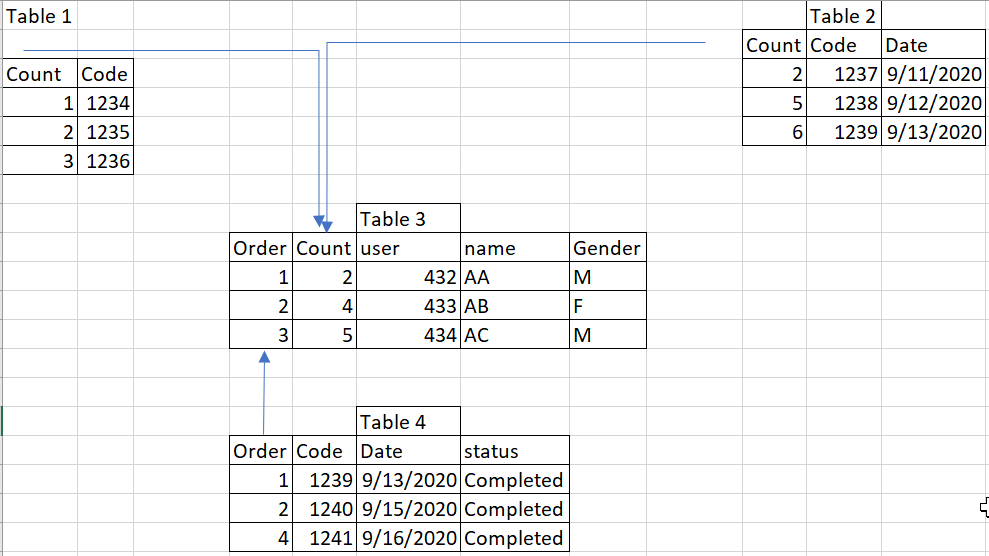Select Count cell beside code 1235

tap(40, 132)
